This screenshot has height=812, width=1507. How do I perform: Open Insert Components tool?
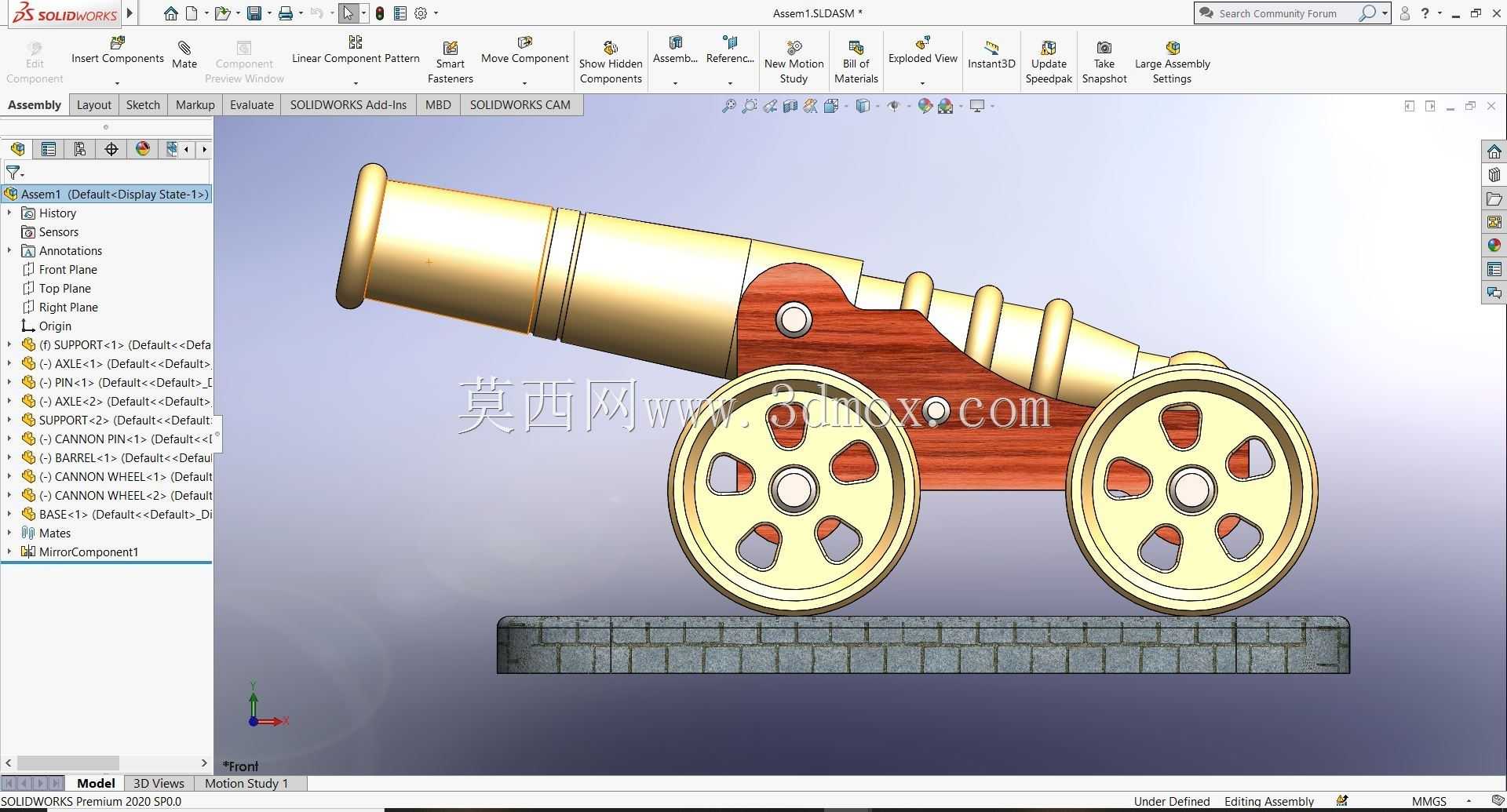tap(118, 50)
